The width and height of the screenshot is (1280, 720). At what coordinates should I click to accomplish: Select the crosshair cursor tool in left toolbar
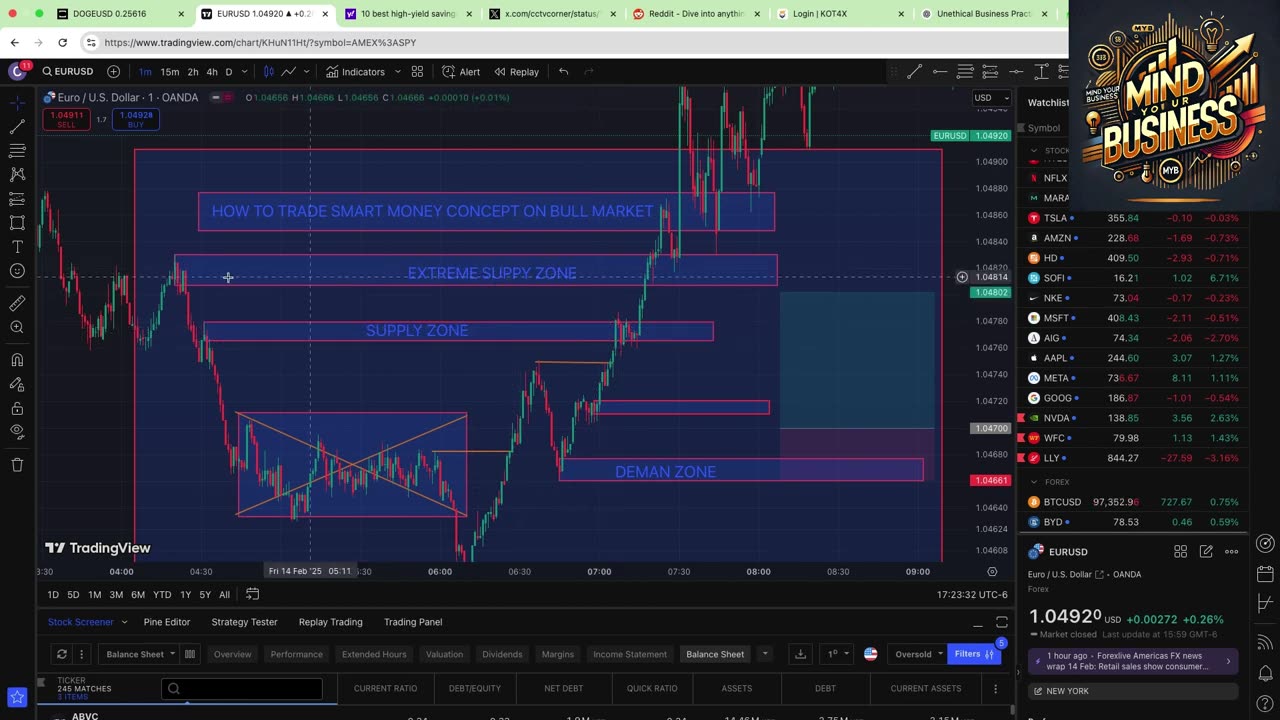[x=17, y=103]
